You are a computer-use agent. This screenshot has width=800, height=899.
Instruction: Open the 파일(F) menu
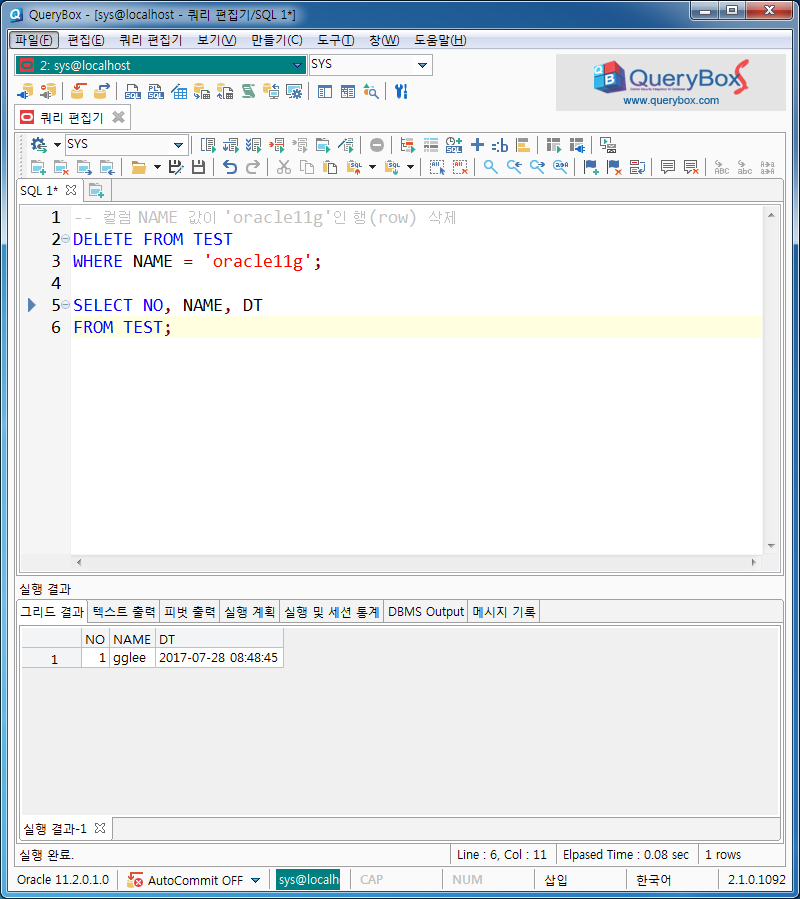34,40
